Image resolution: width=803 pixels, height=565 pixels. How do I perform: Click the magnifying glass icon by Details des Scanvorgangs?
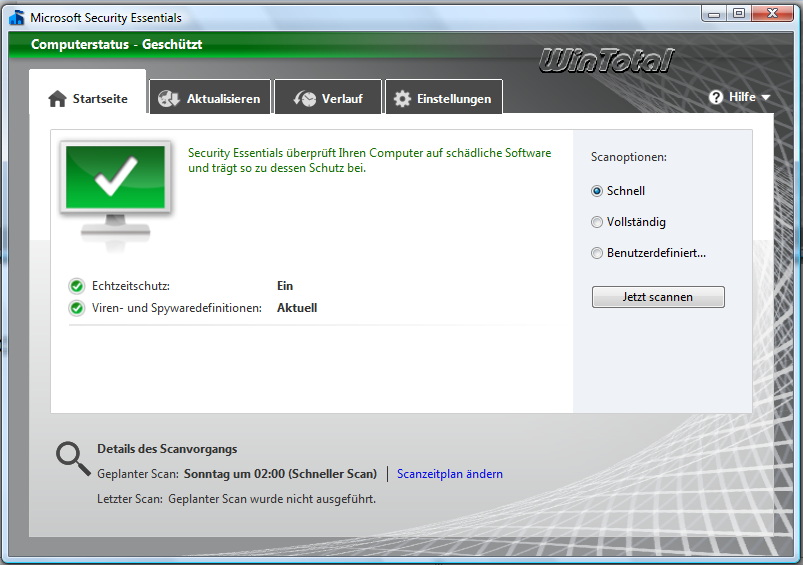click(73, 459)
